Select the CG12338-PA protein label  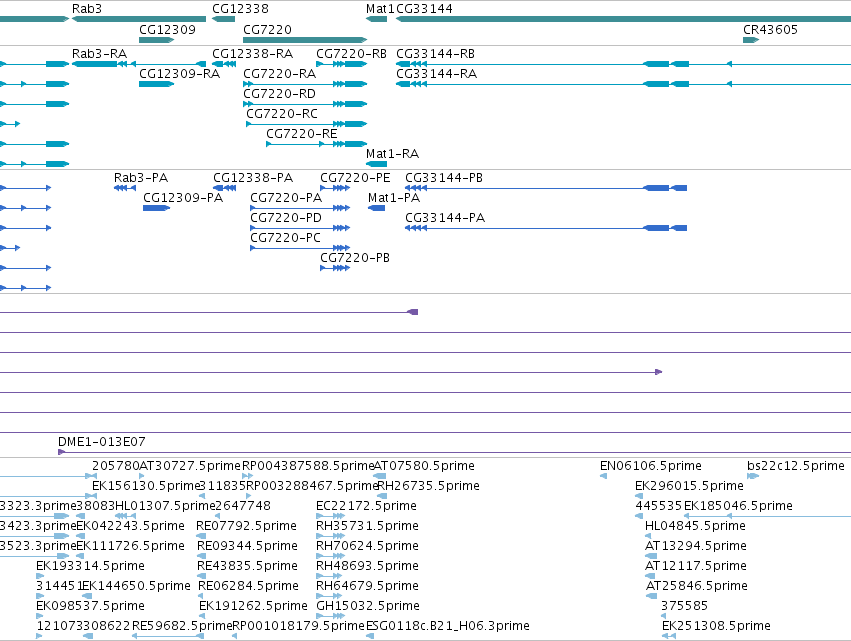click(253, 178)
